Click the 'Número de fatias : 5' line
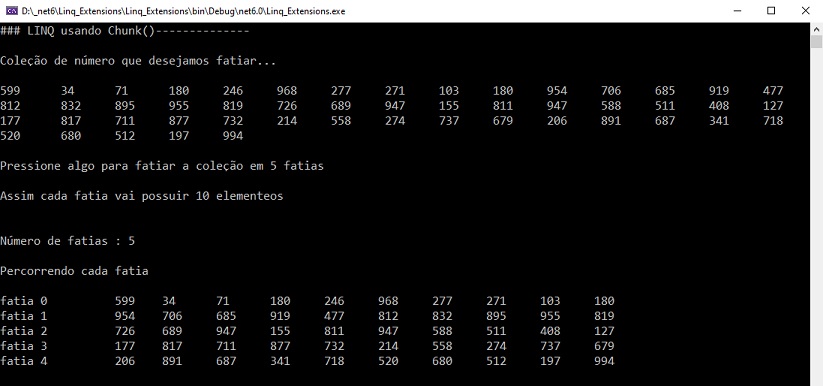The width and height of the screenshot is (823, 386). pos(68,241)
